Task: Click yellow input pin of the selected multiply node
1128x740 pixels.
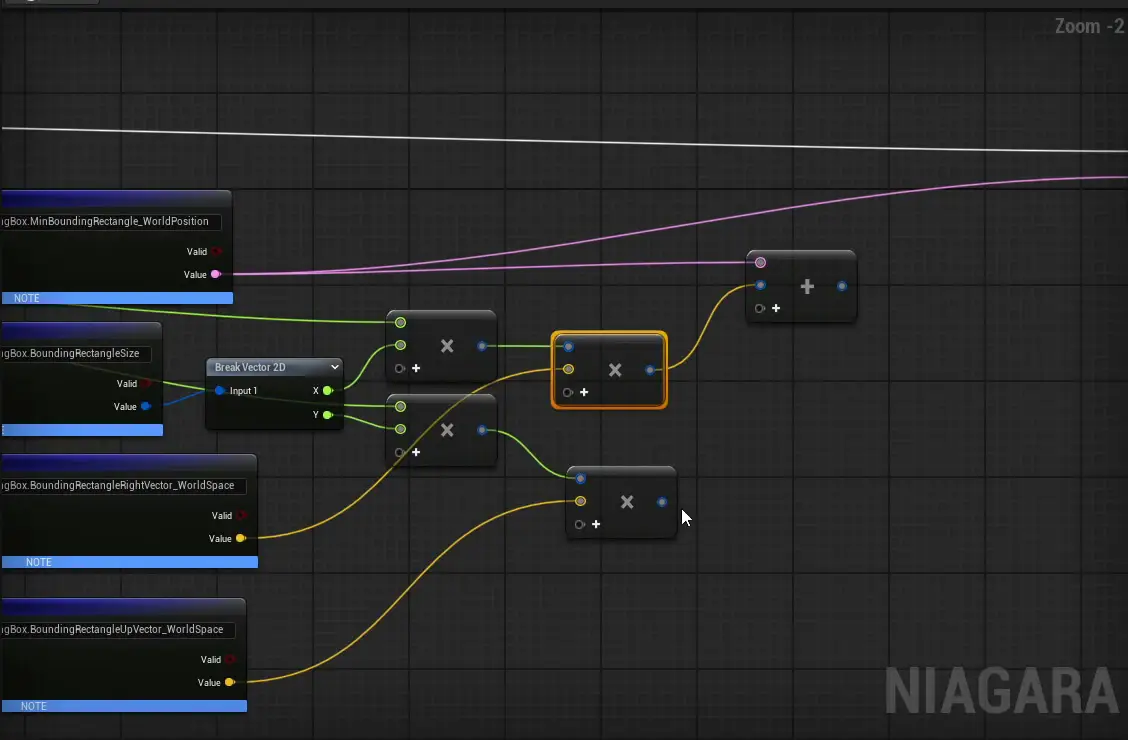Action: (x=568, y=369)
